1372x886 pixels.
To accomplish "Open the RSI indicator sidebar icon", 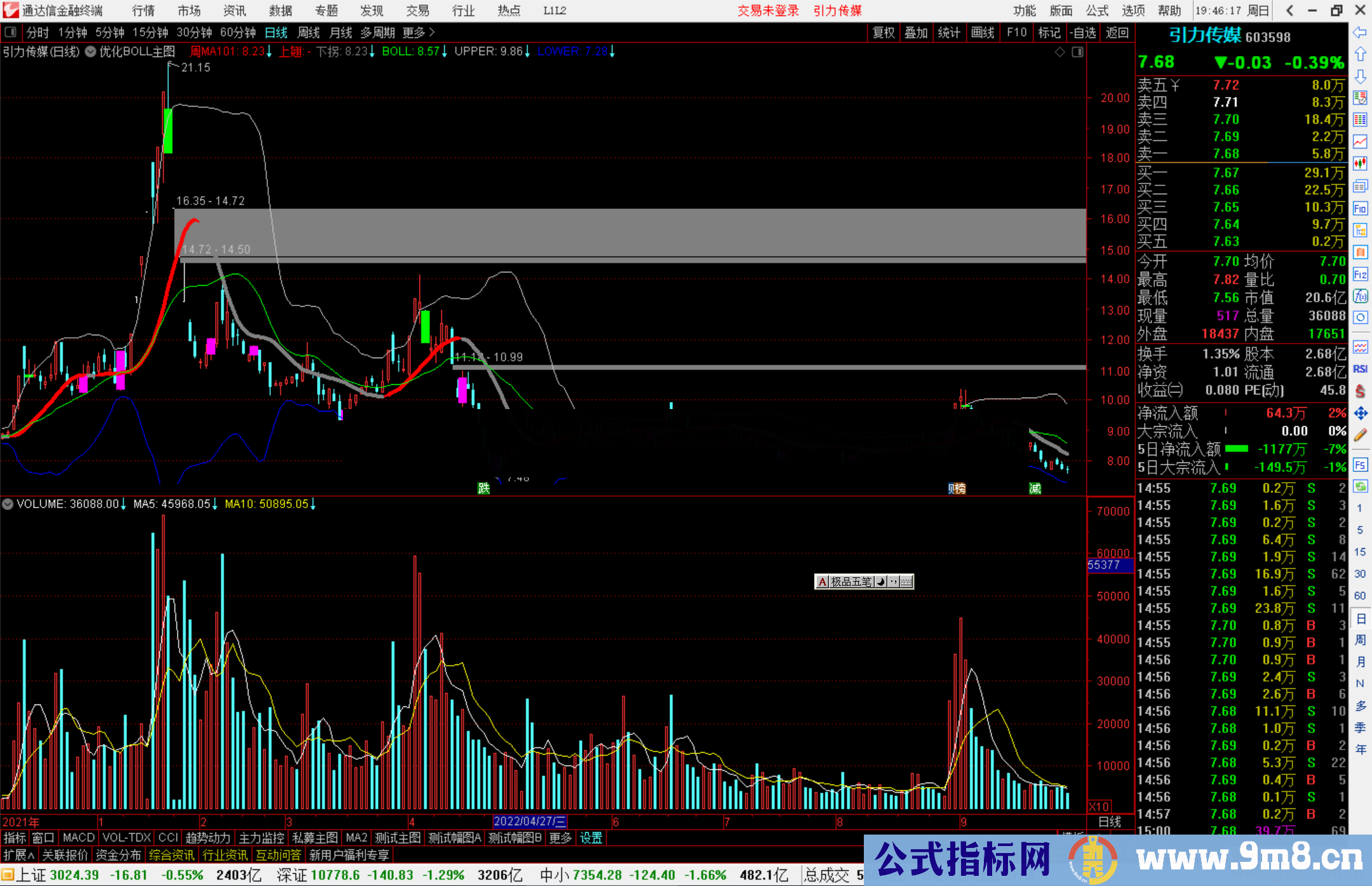I will tap(1360, 369).
